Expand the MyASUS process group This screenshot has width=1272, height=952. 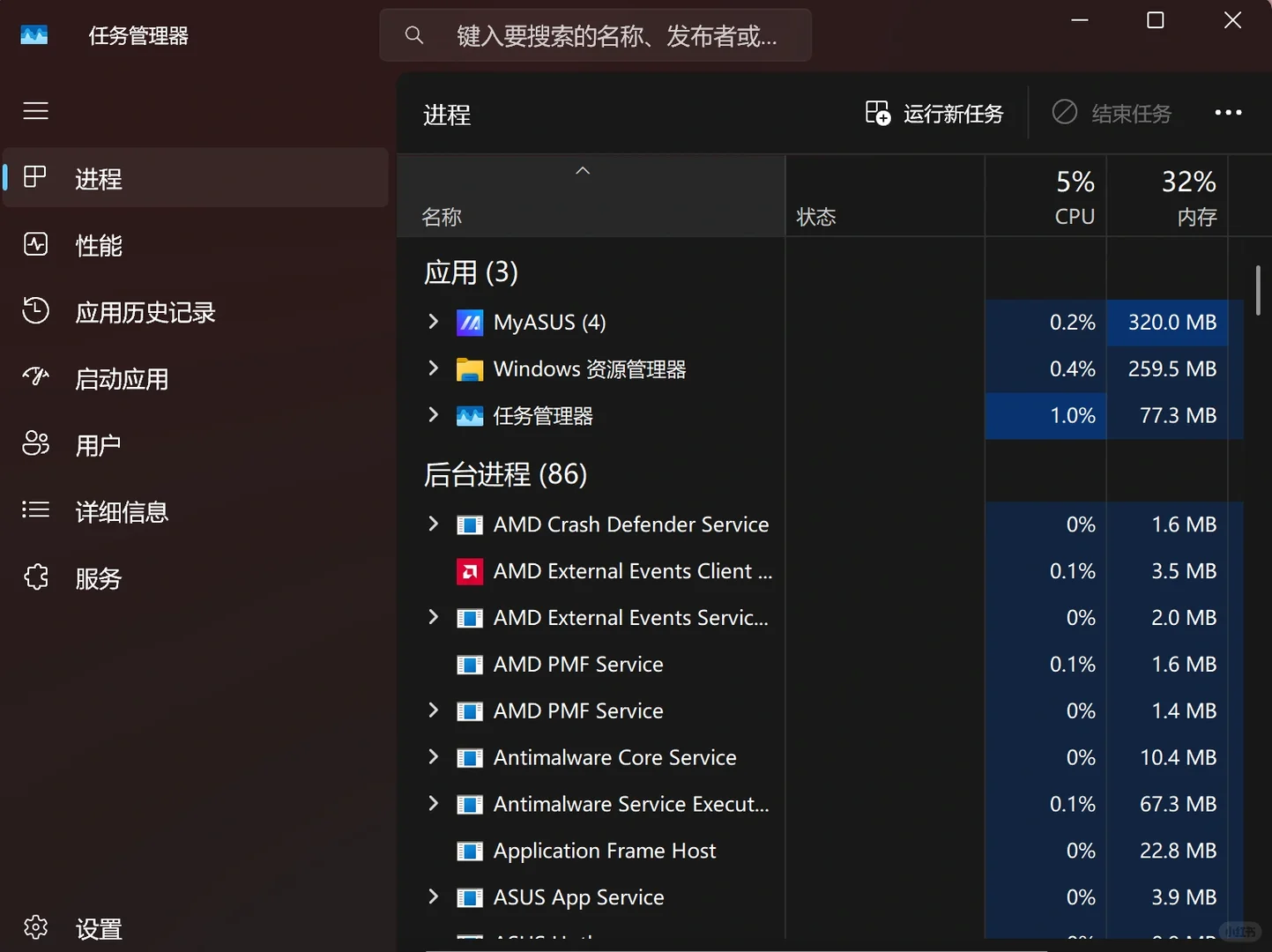432,322
